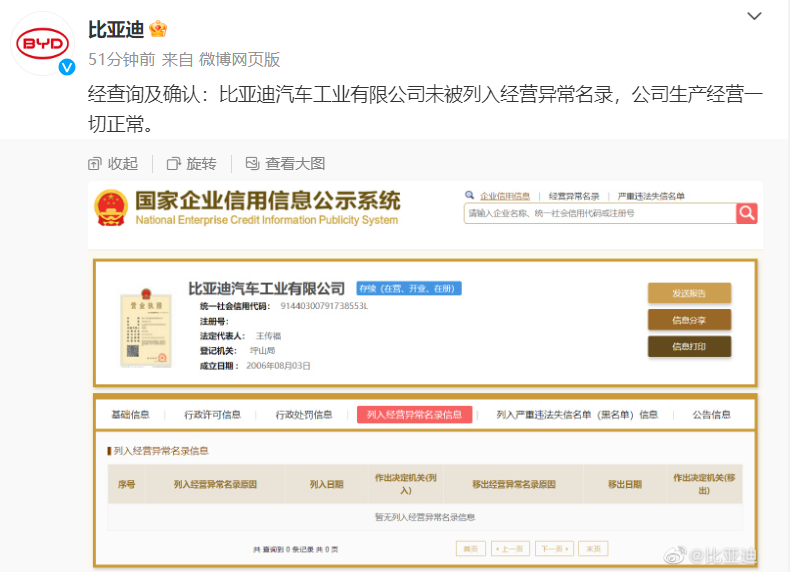Open the business license thumbnail

146,327
